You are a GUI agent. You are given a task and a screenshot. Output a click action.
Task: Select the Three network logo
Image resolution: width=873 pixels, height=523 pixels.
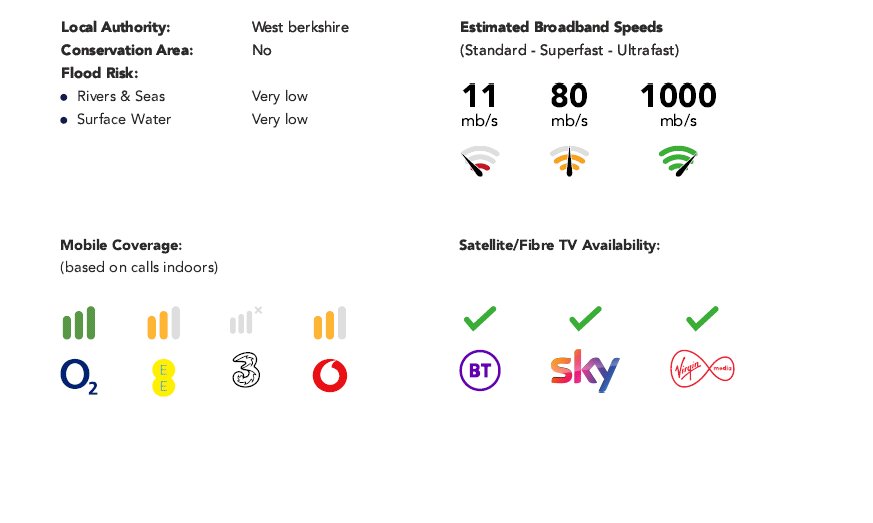coord(246,370)
